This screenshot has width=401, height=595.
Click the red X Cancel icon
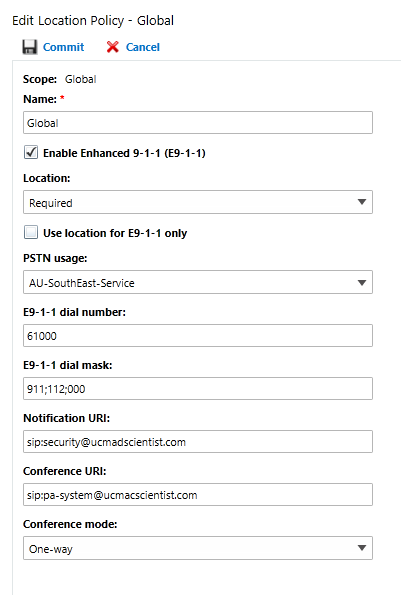(113, 47)
